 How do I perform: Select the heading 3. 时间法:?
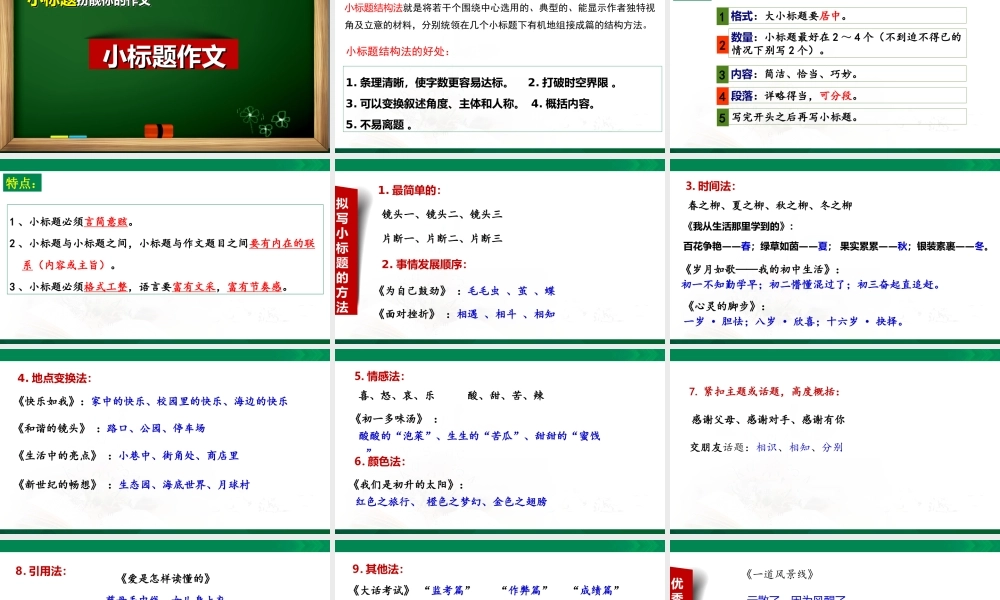(710, 186)
